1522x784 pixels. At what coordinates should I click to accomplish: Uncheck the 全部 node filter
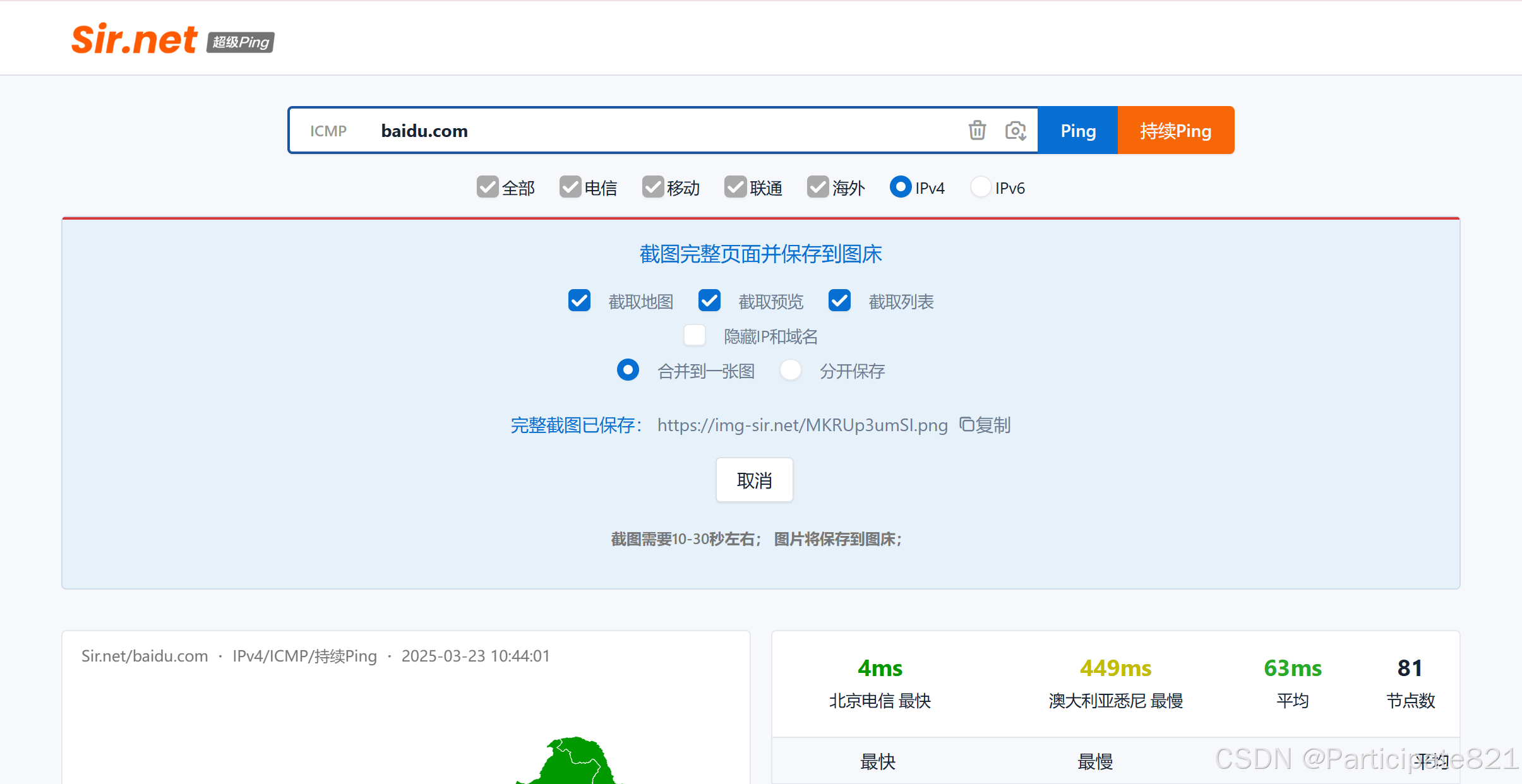[486, 187]
